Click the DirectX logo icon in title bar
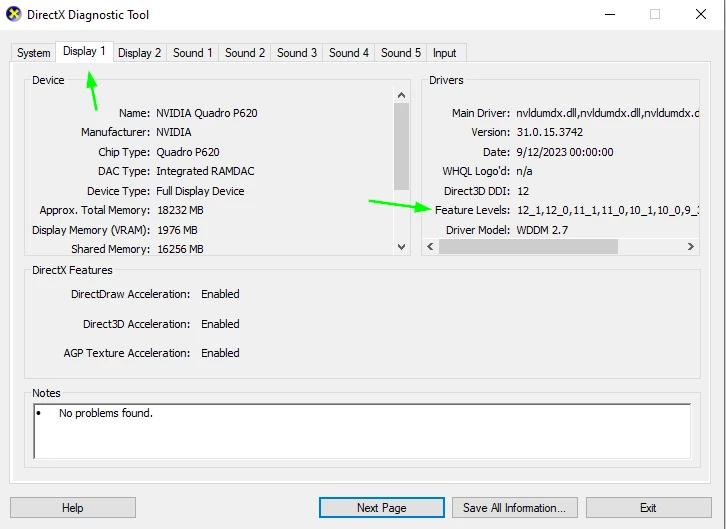This screenshot has width=726, height=529. coord(13,14)
